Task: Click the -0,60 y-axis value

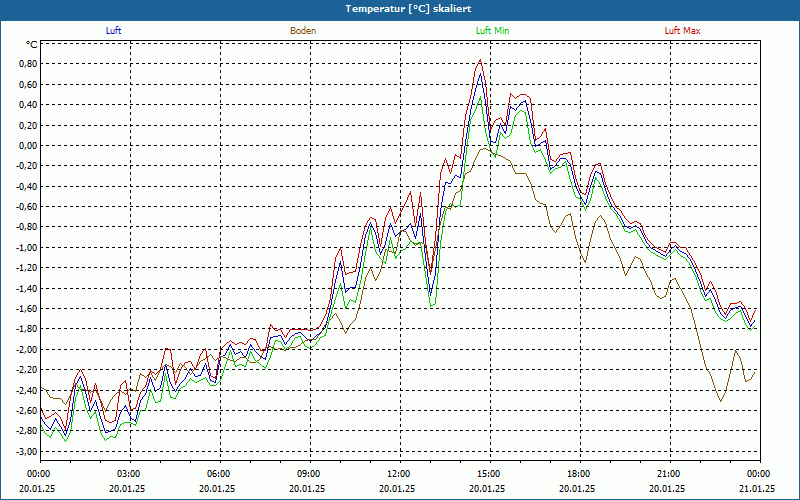Action: 28,207
